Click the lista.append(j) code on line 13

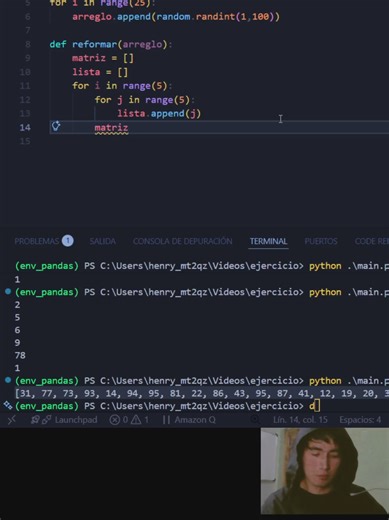point(159,114)
